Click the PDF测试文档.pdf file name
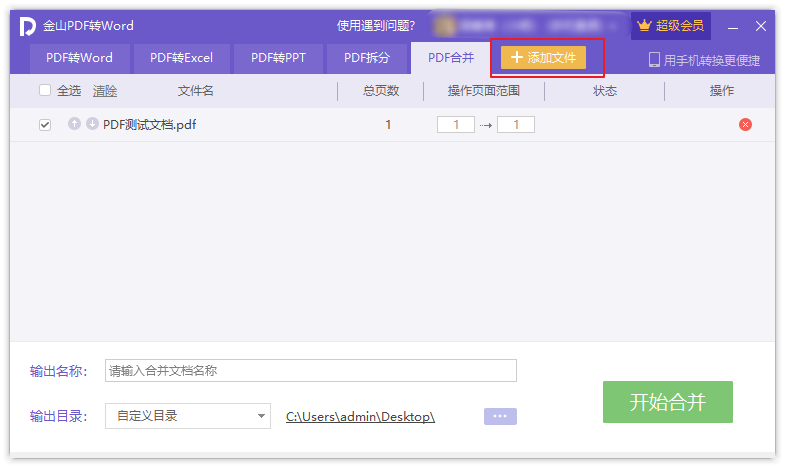 click(x=149, y=125)
